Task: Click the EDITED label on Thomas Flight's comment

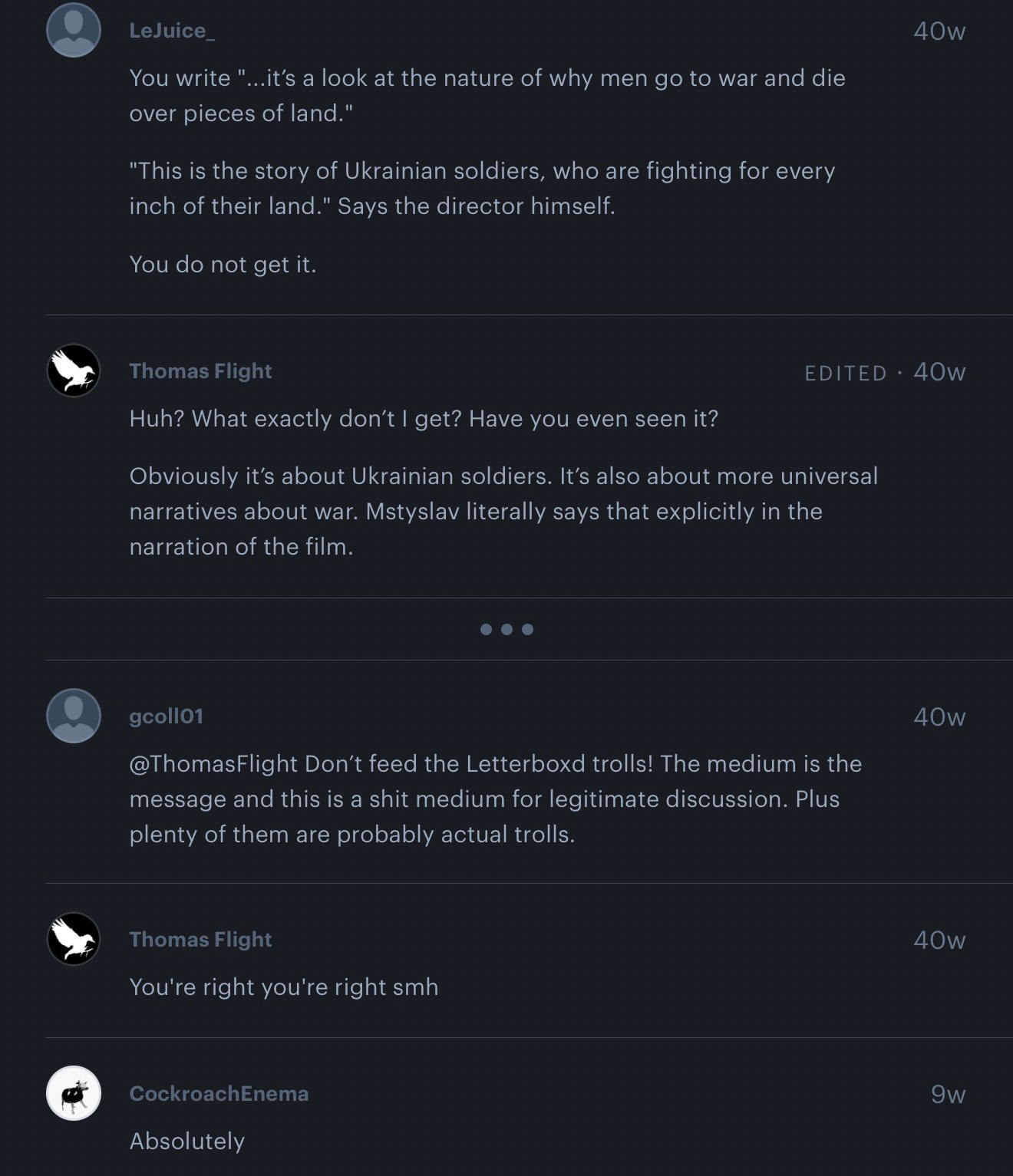Action: [846, 373]
